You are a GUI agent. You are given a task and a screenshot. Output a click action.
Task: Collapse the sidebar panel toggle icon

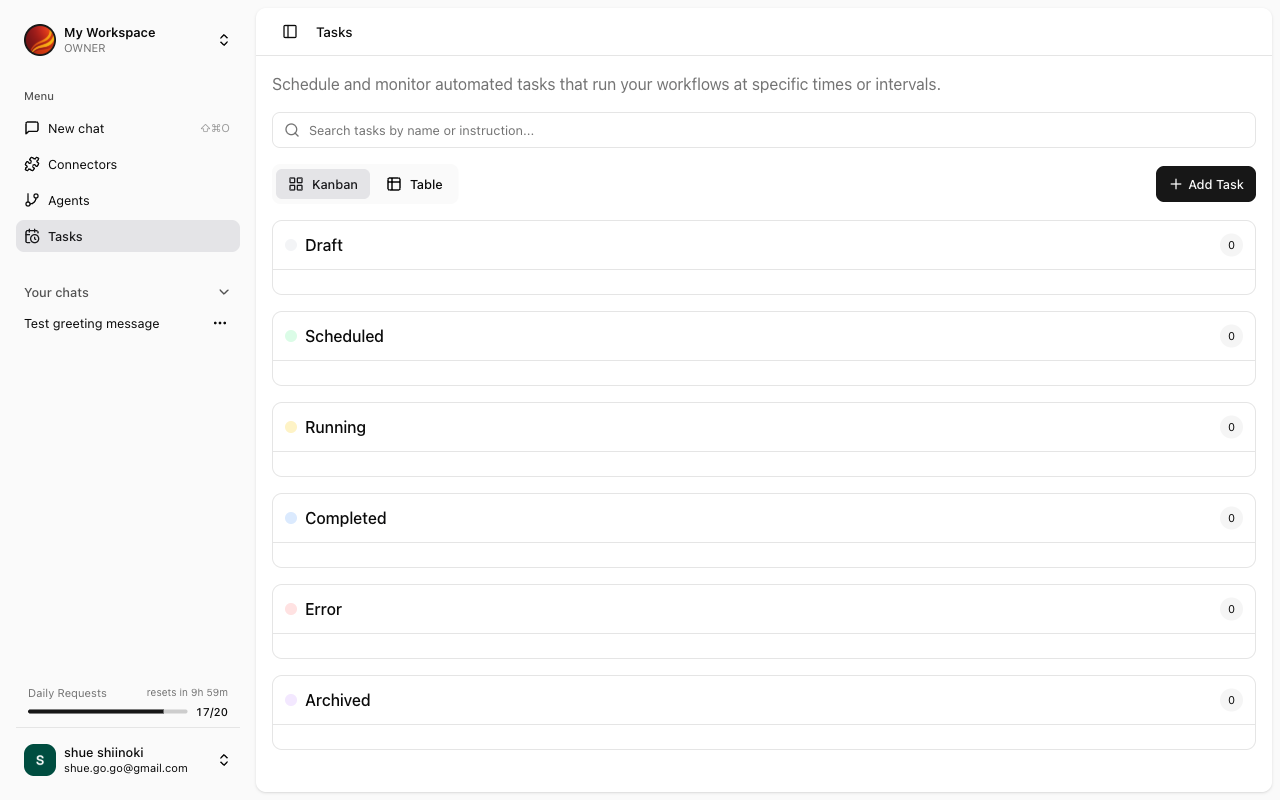pos(290,31)
